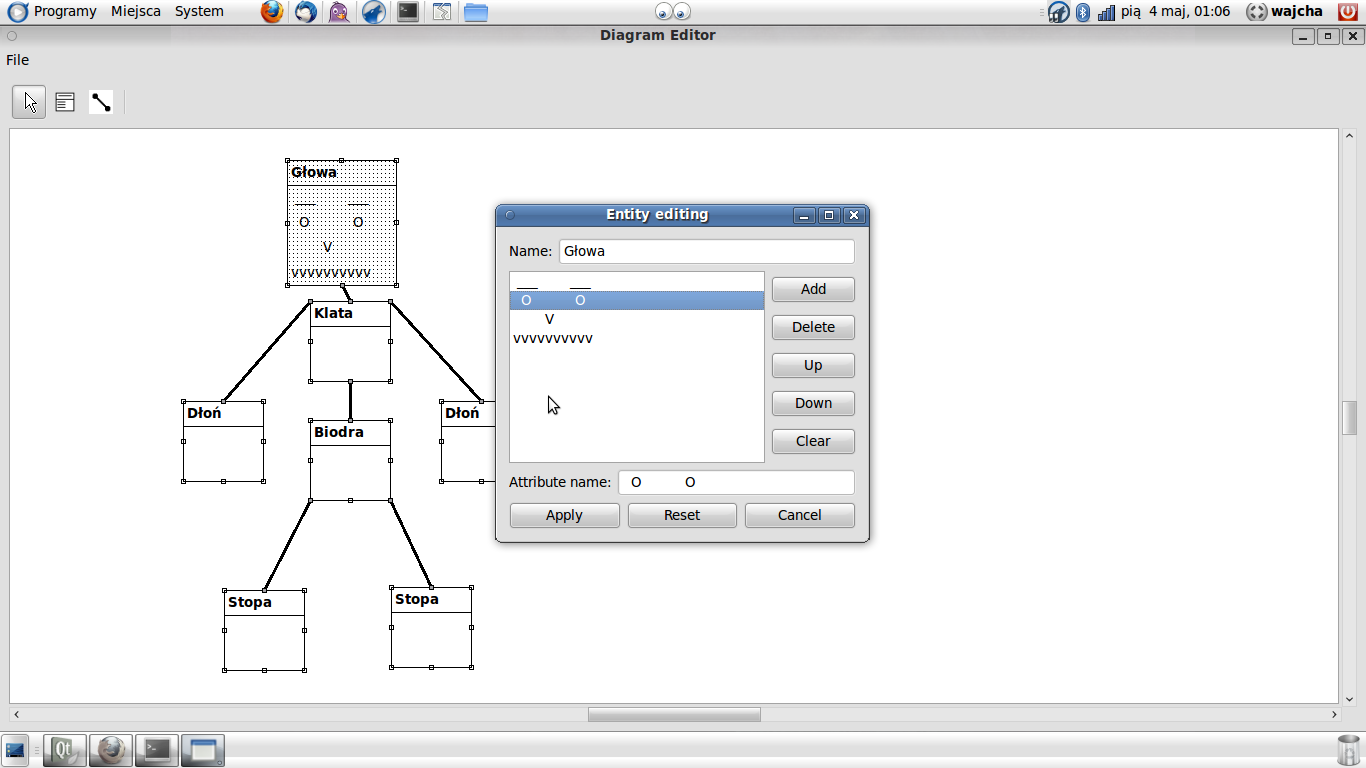
Task: Choose the entity creation tool icon
Action: (x=65, y=102)
